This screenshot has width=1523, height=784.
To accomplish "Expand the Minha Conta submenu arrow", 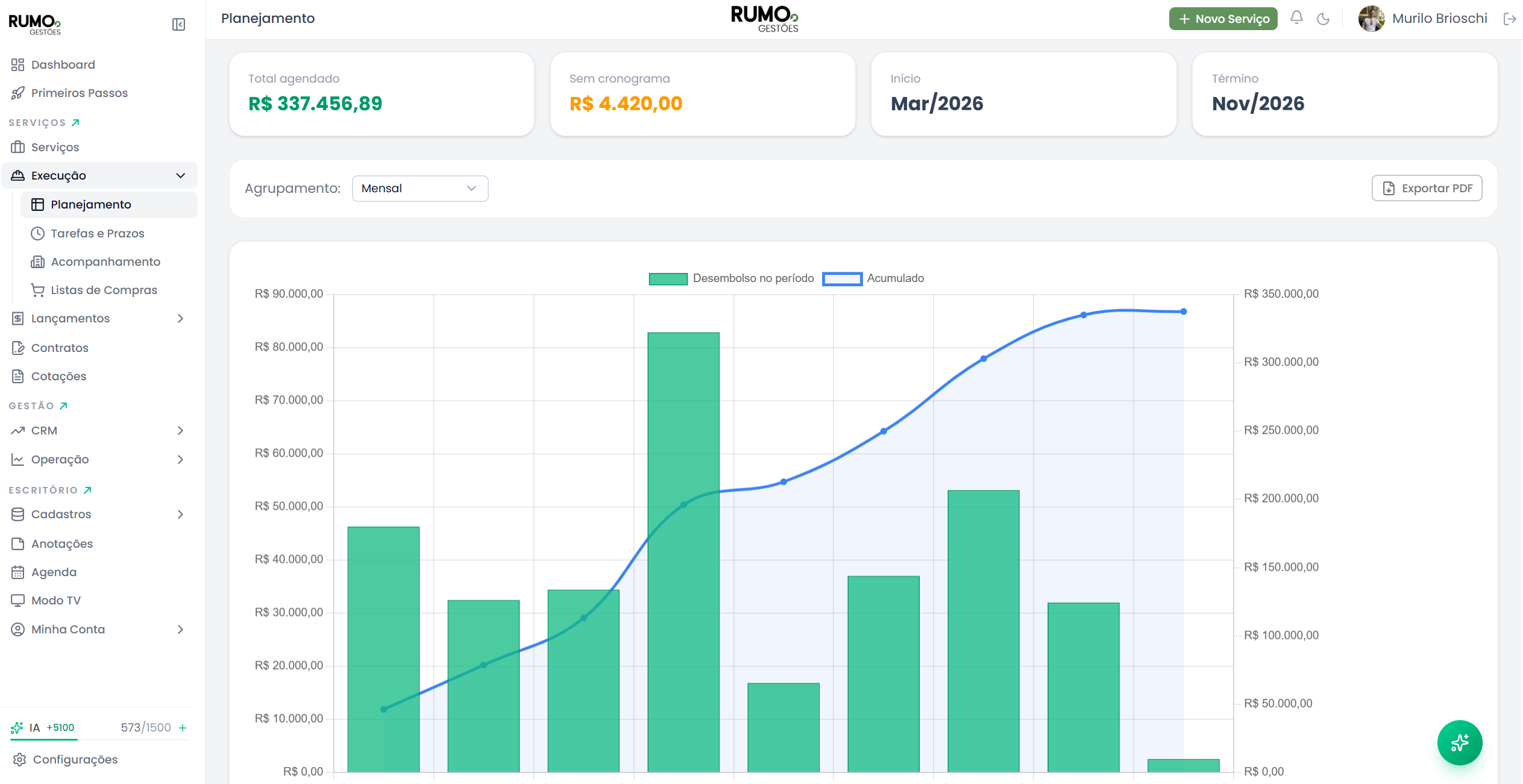I will pyautogui.click(x=180, y=629).
